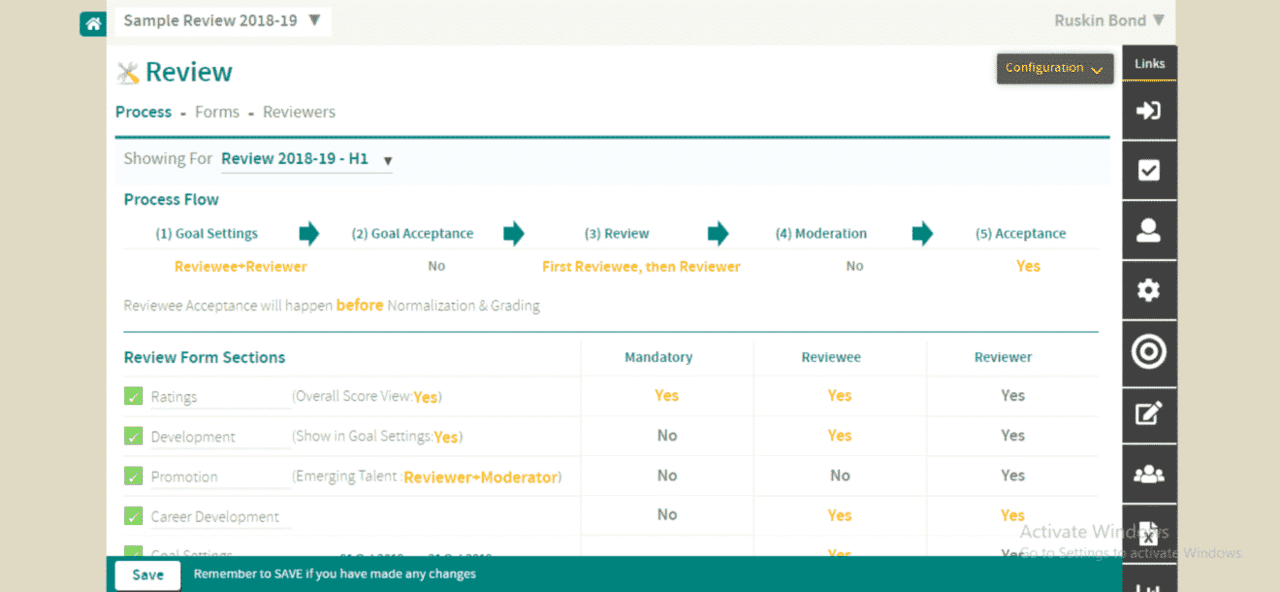
Task: Switch to the Reviewers tab
Action: pyautogui.click(x=299, y=112)
